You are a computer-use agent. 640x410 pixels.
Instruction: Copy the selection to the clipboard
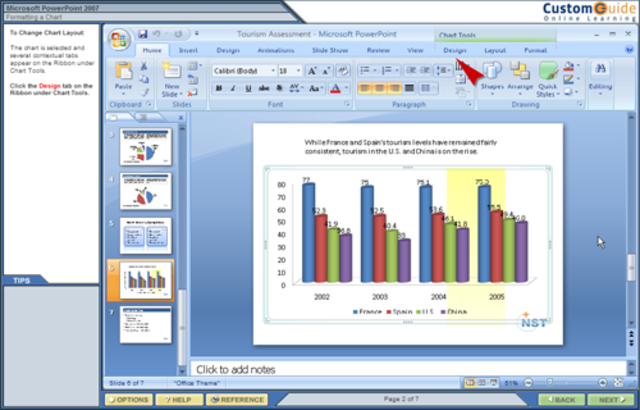(144, 79)
